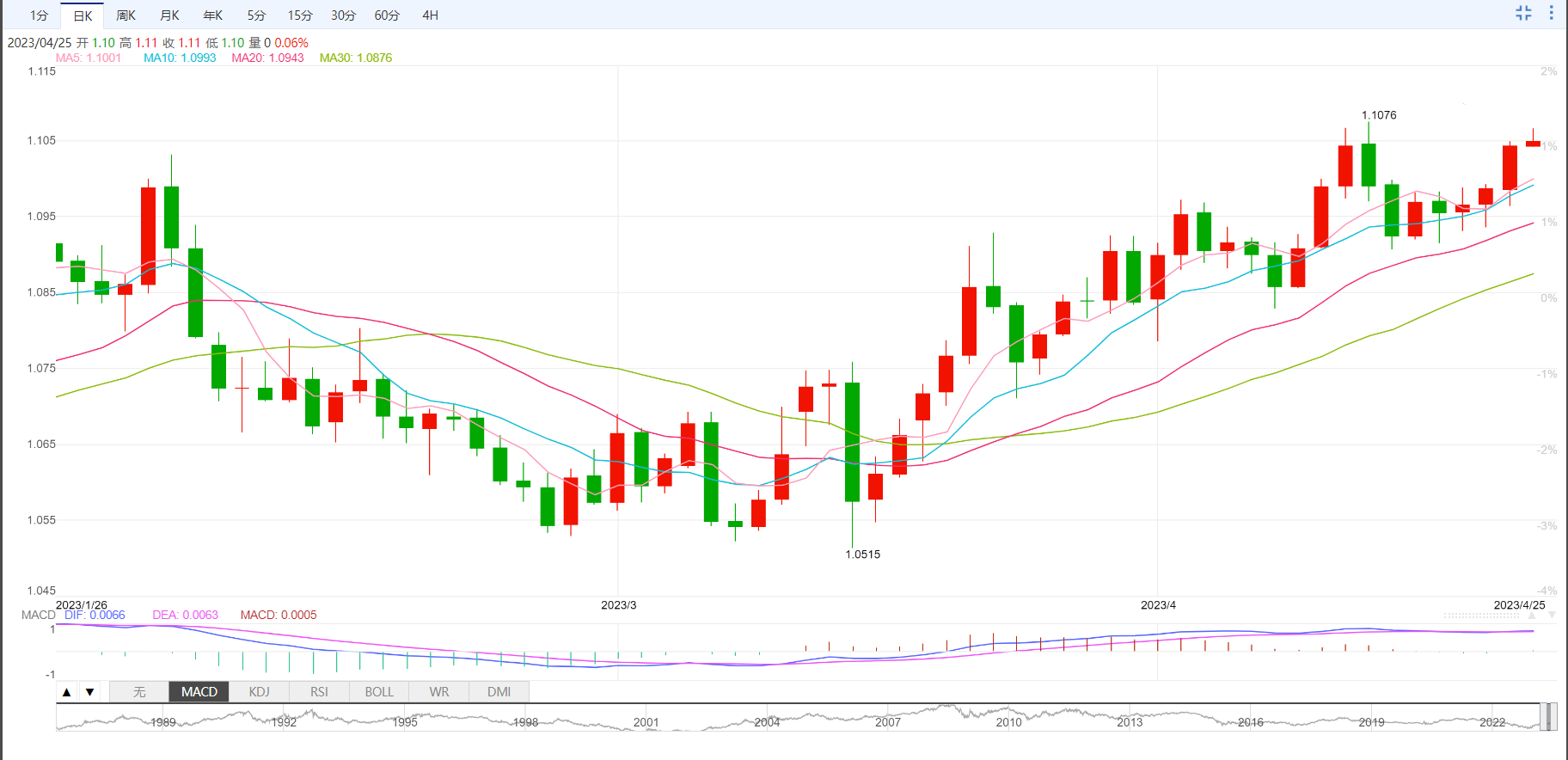Viewport: 1568px width, 760px height.
Task: Click the black down arrow beside indicator tabs
Action: [x=89, y=692]
